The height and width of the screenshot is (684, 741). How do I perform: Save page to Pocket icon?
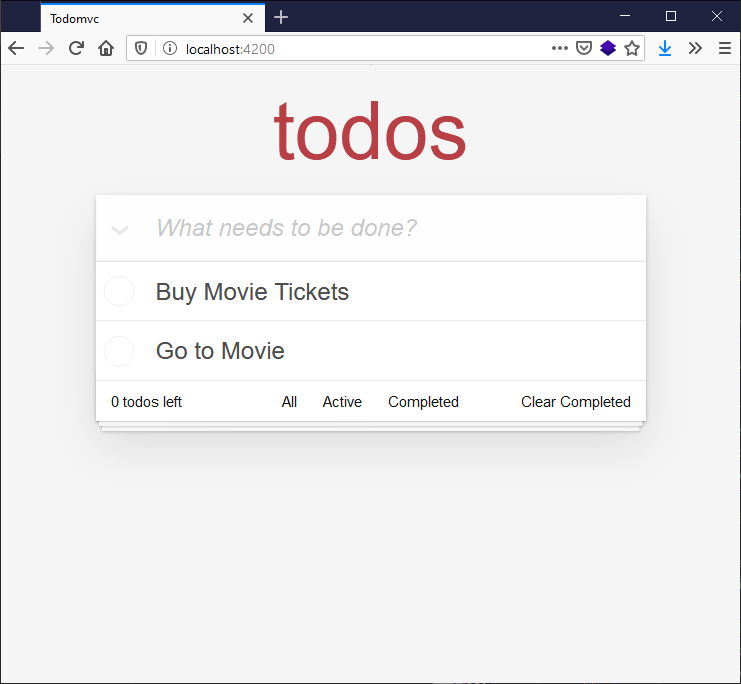click(584, 48)
